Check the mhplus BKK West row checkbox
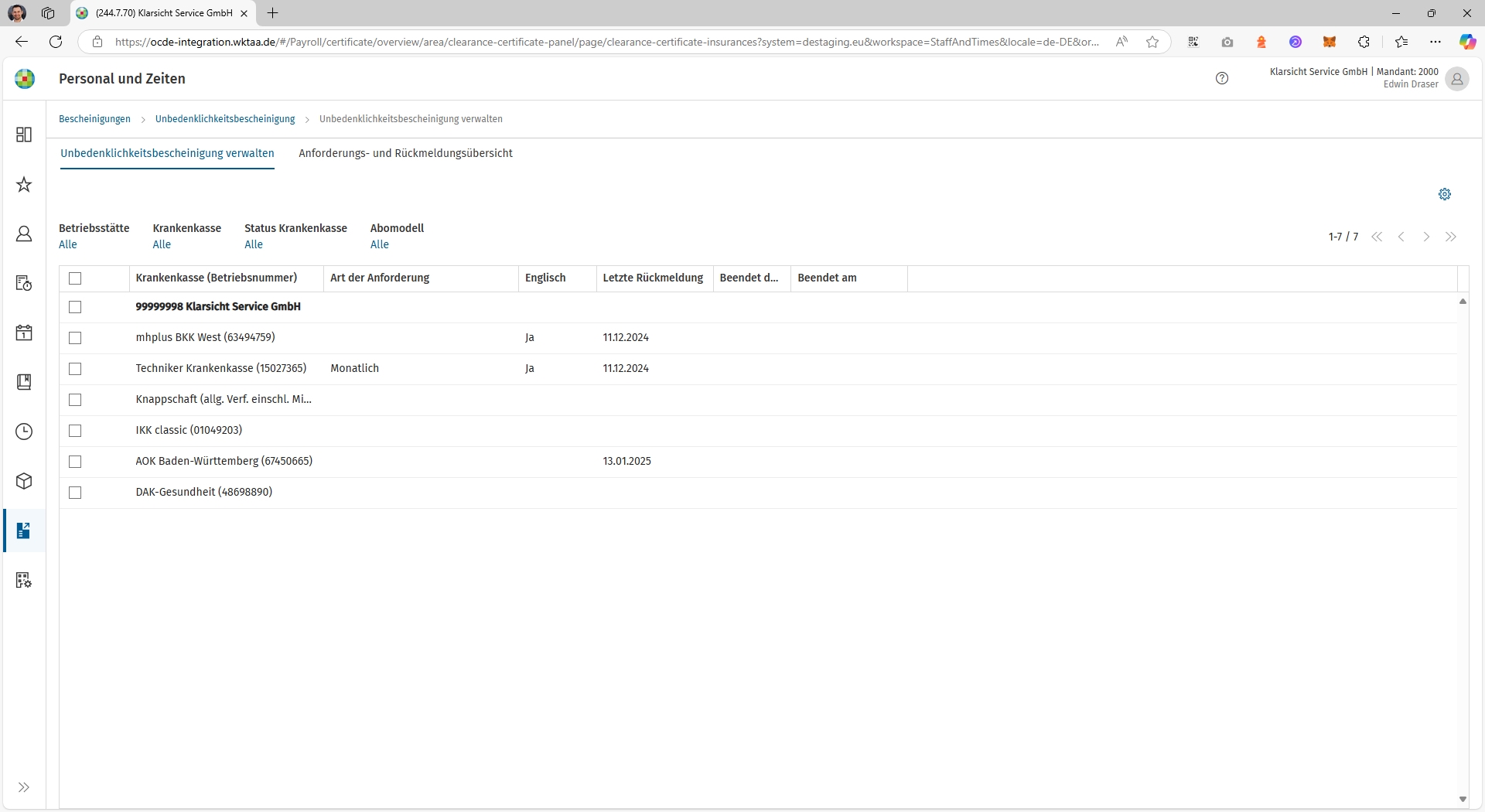Viewport: 1485px width, 812px height. (x=75, y=338)
